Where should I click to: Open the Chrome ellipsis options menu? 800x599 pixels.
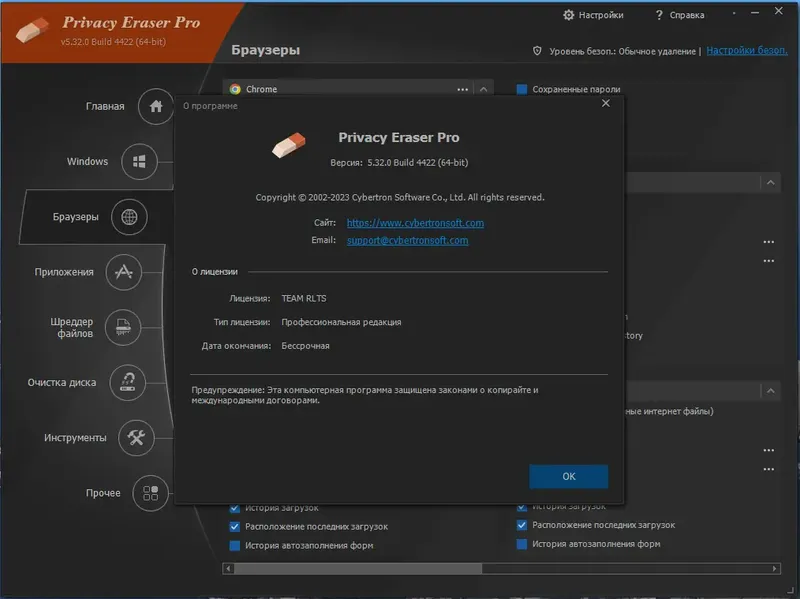[461, 89]
